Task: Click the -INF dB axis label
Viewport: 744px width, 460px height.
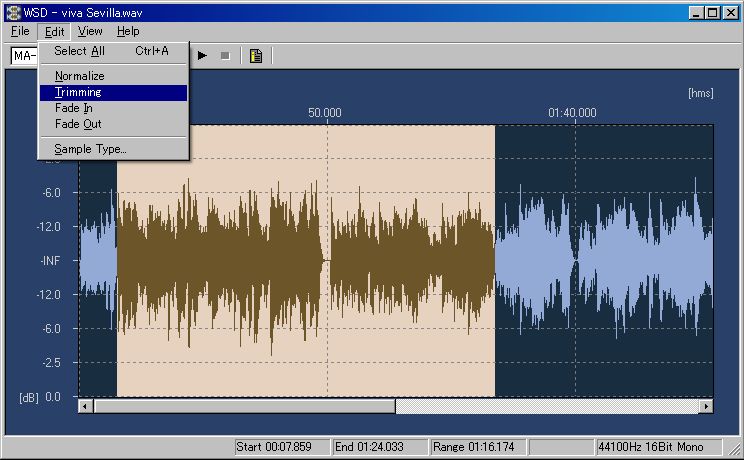Action: [50, 261]
